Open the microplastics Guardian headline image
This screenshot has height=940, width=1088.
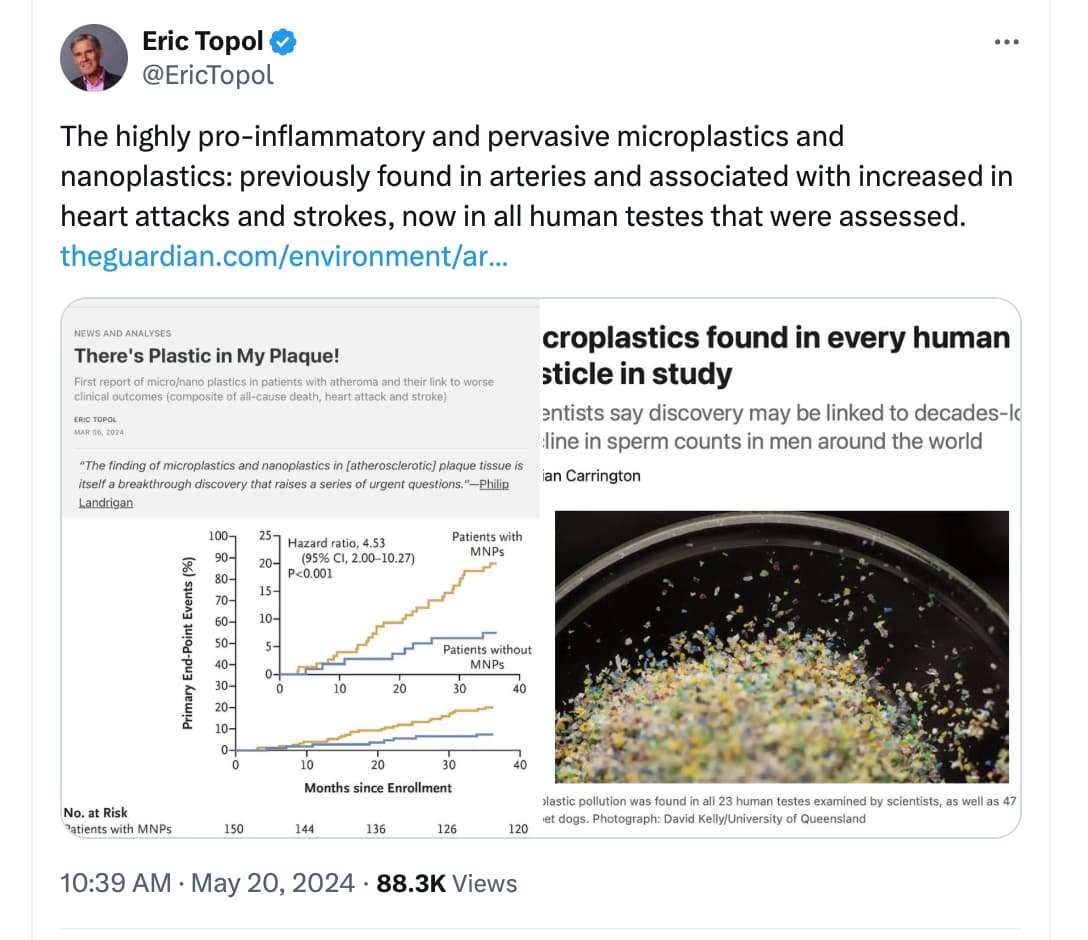point(780,568)
